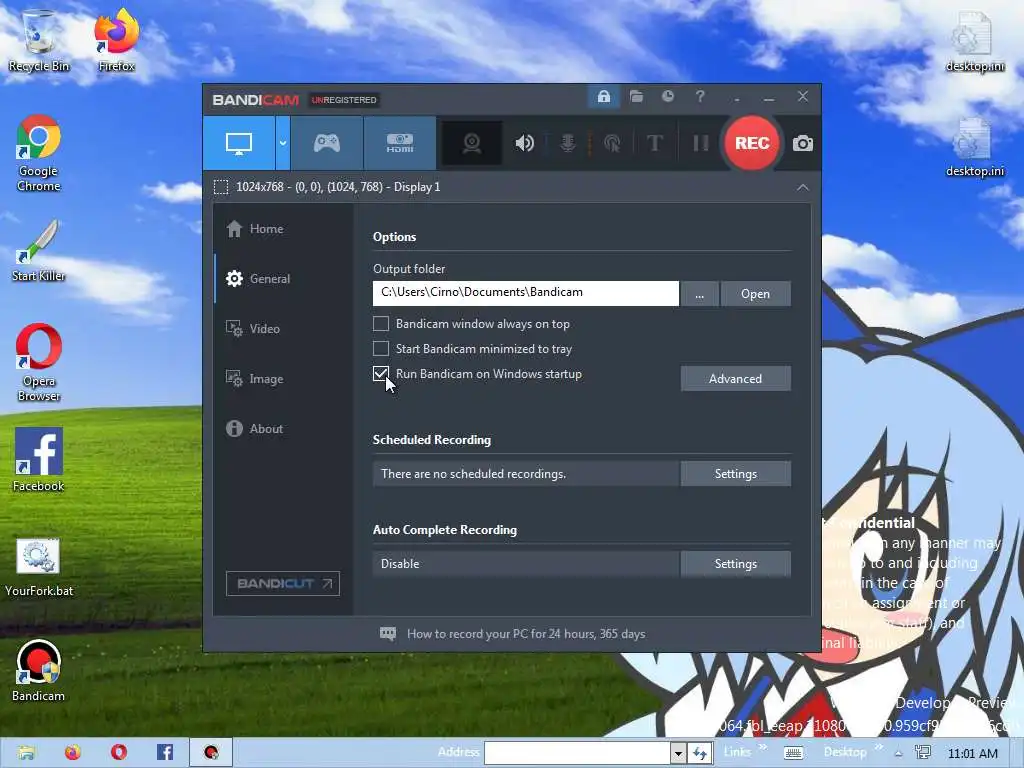Image resolution: width=1024 pixels, height=768 pixels.
Task: Click the BANDICUT link button
Action: click(283, 583)
